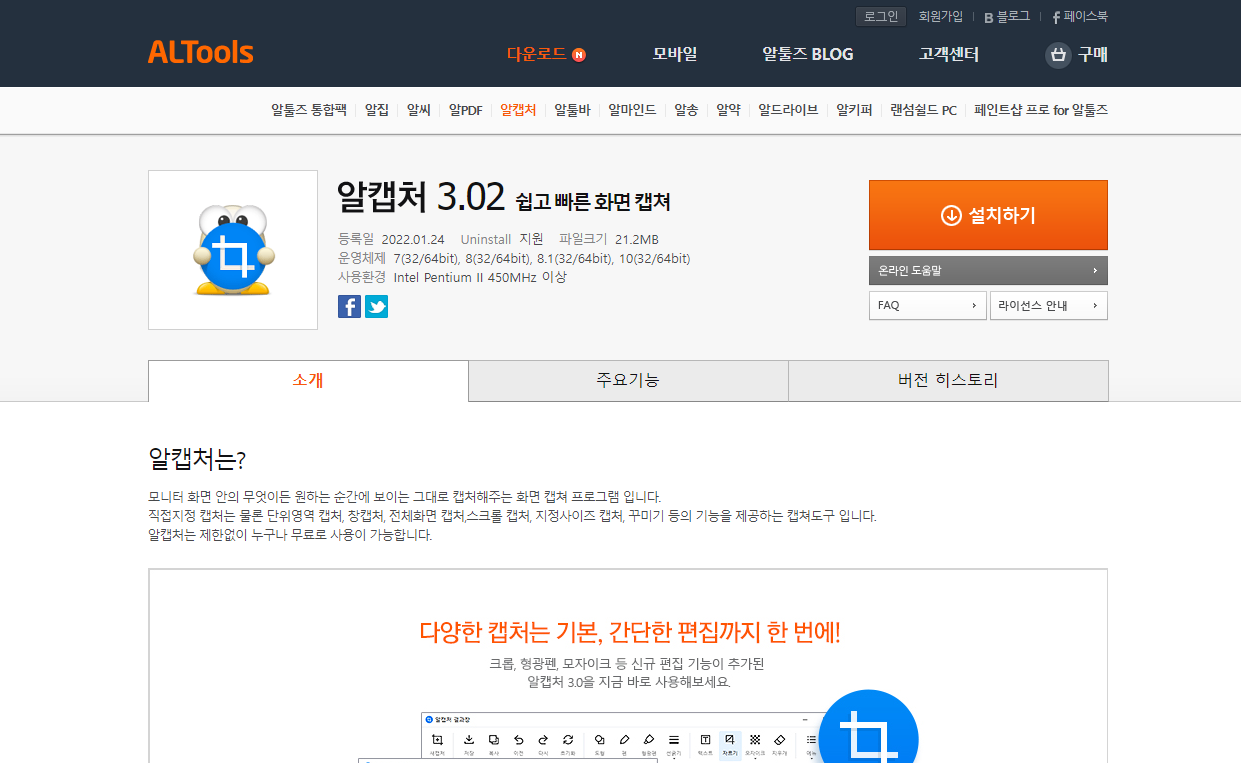The height and width of the screenshot is (763, 1241).
Task: Open the FAQ button
Action: click(x=928, y=305)
